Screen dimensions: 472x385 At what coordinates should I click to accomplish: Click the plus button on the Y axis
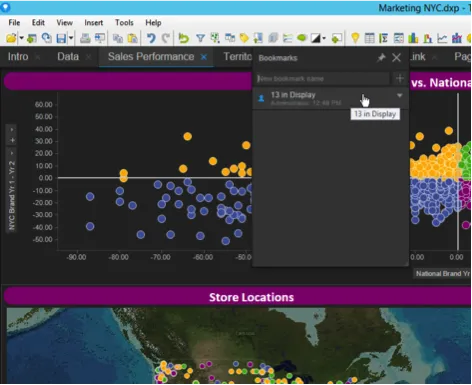click(x=12, y=140)
